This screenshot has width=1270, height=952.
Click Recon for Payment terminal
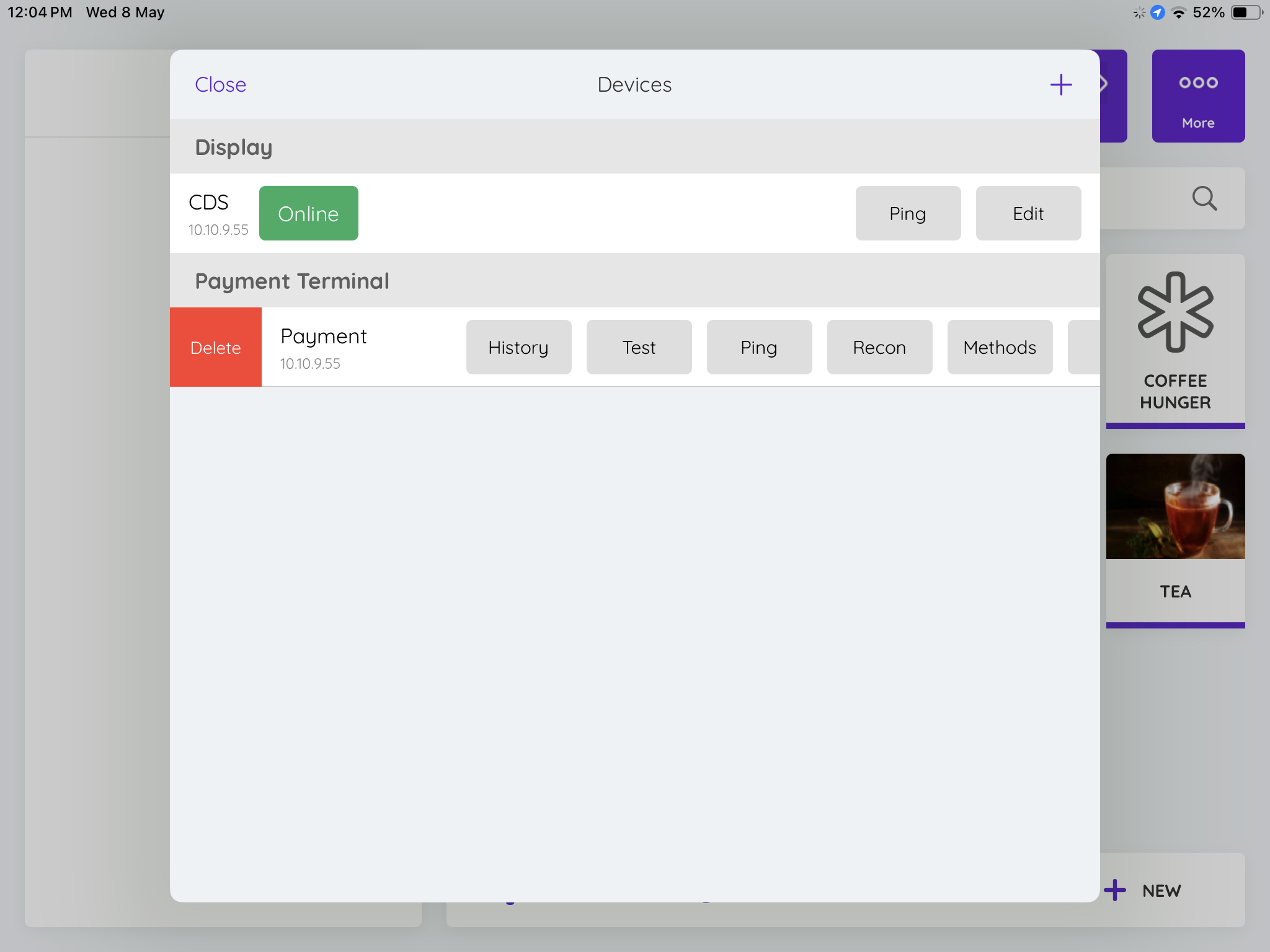(879, 347)
